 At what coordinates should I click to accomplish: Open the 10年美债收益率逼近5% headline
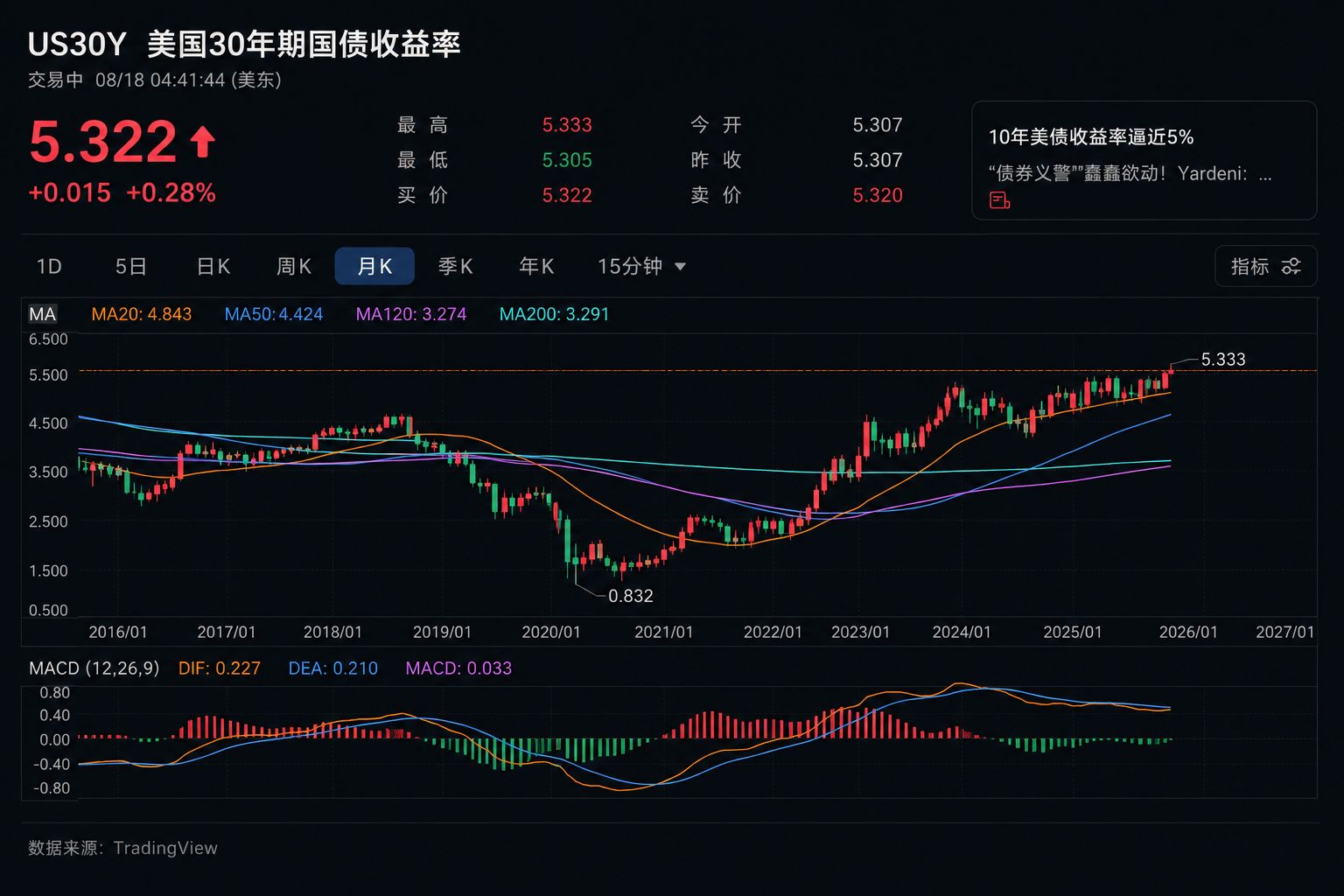click(1091, 137)
